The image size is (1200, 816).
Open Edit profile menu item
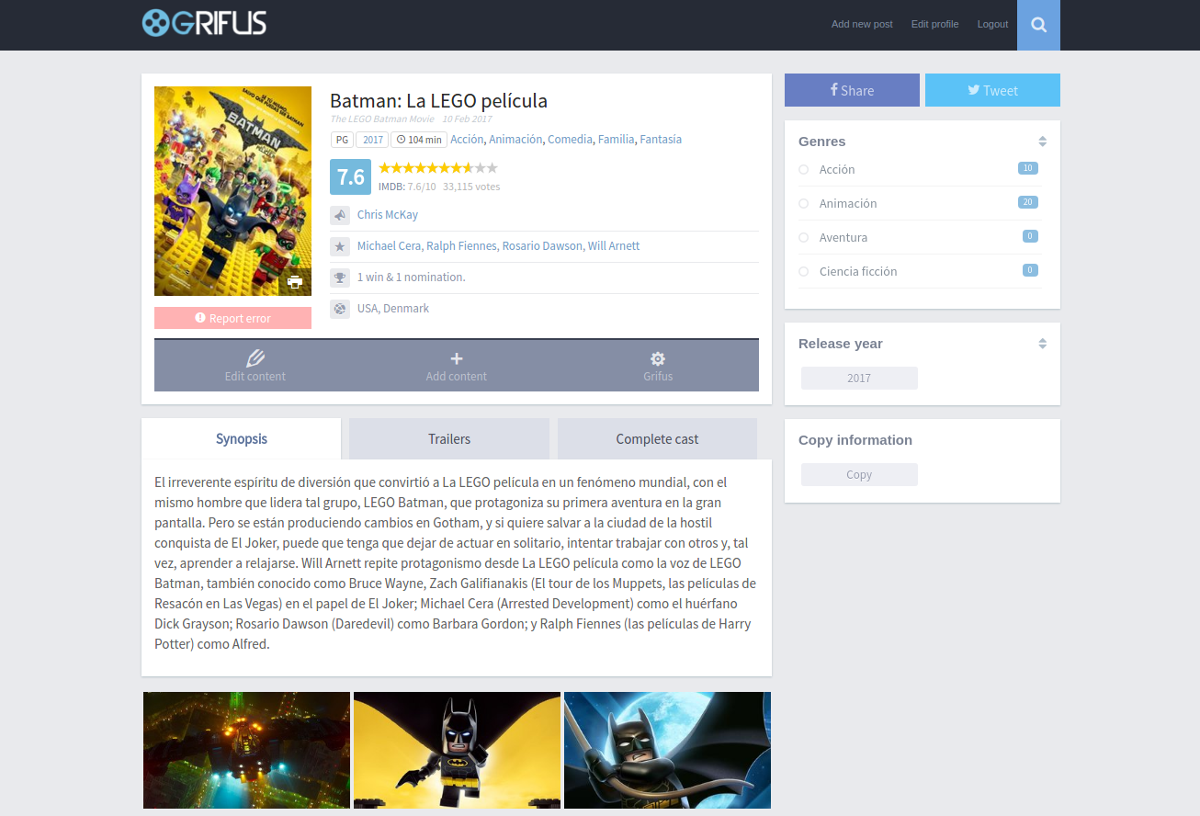pyautogui.click(x=935, y=24)
